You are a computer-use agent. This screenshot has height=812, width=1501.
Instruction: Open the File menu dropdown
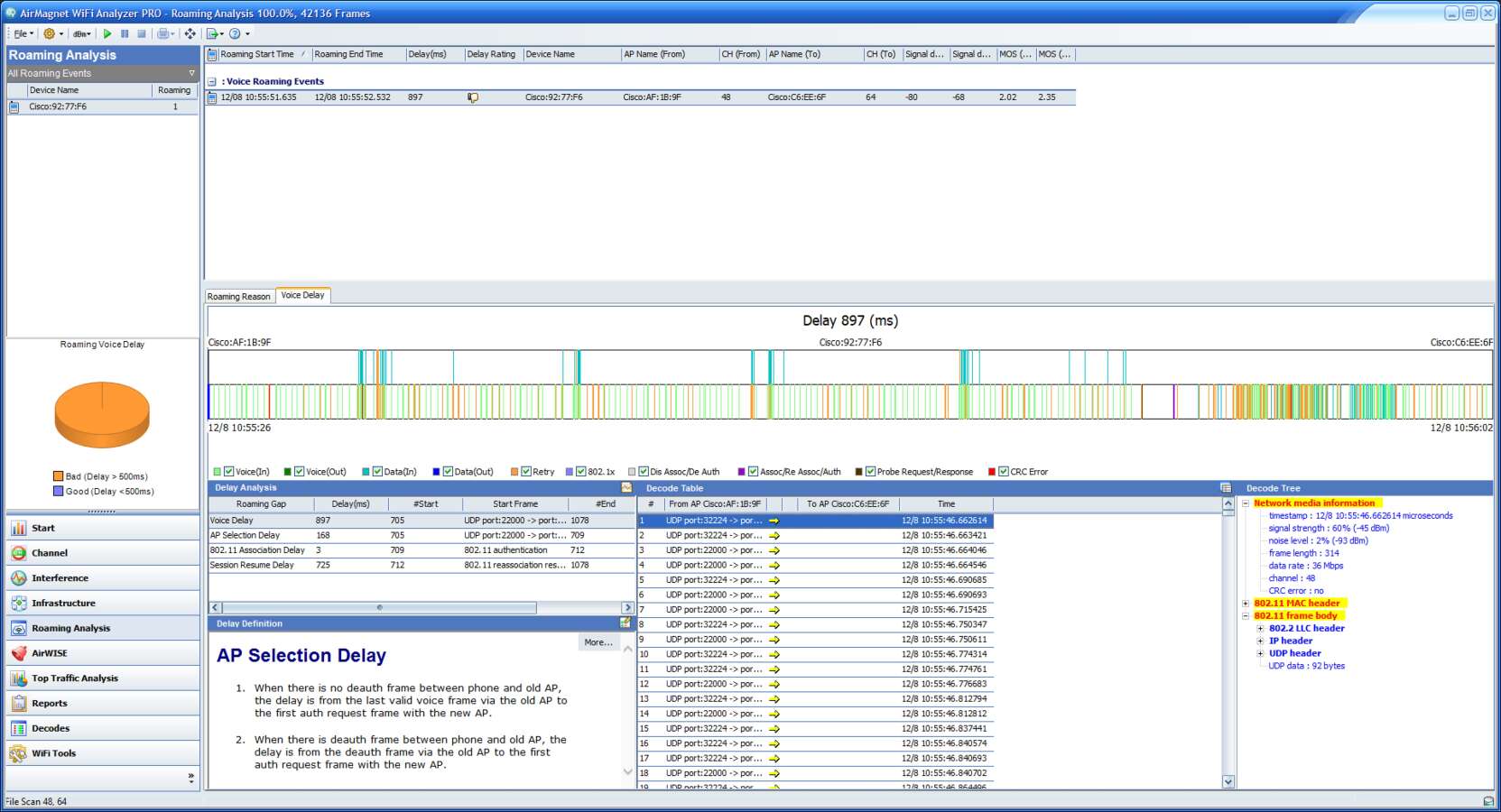tap(23, 33)
